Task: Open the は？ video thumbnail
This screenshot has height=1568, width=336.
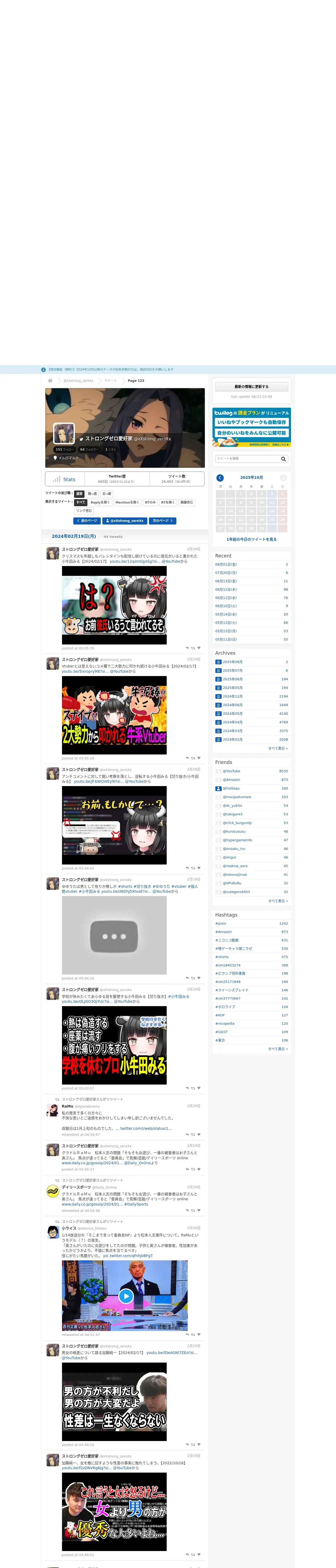Action: (x=114, y=605)
